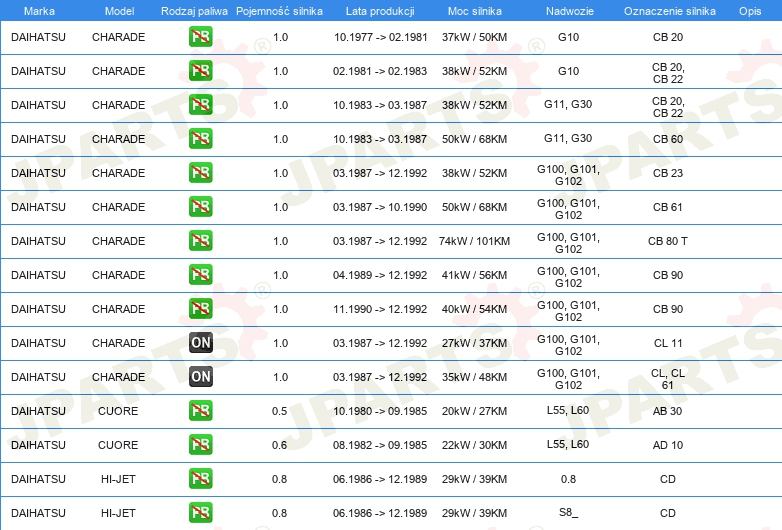Viewport: 782px width, 530px height.
Task: Click the diesel ON icon in the 35kW / 48KM row
Action: (x=200, y=376)
